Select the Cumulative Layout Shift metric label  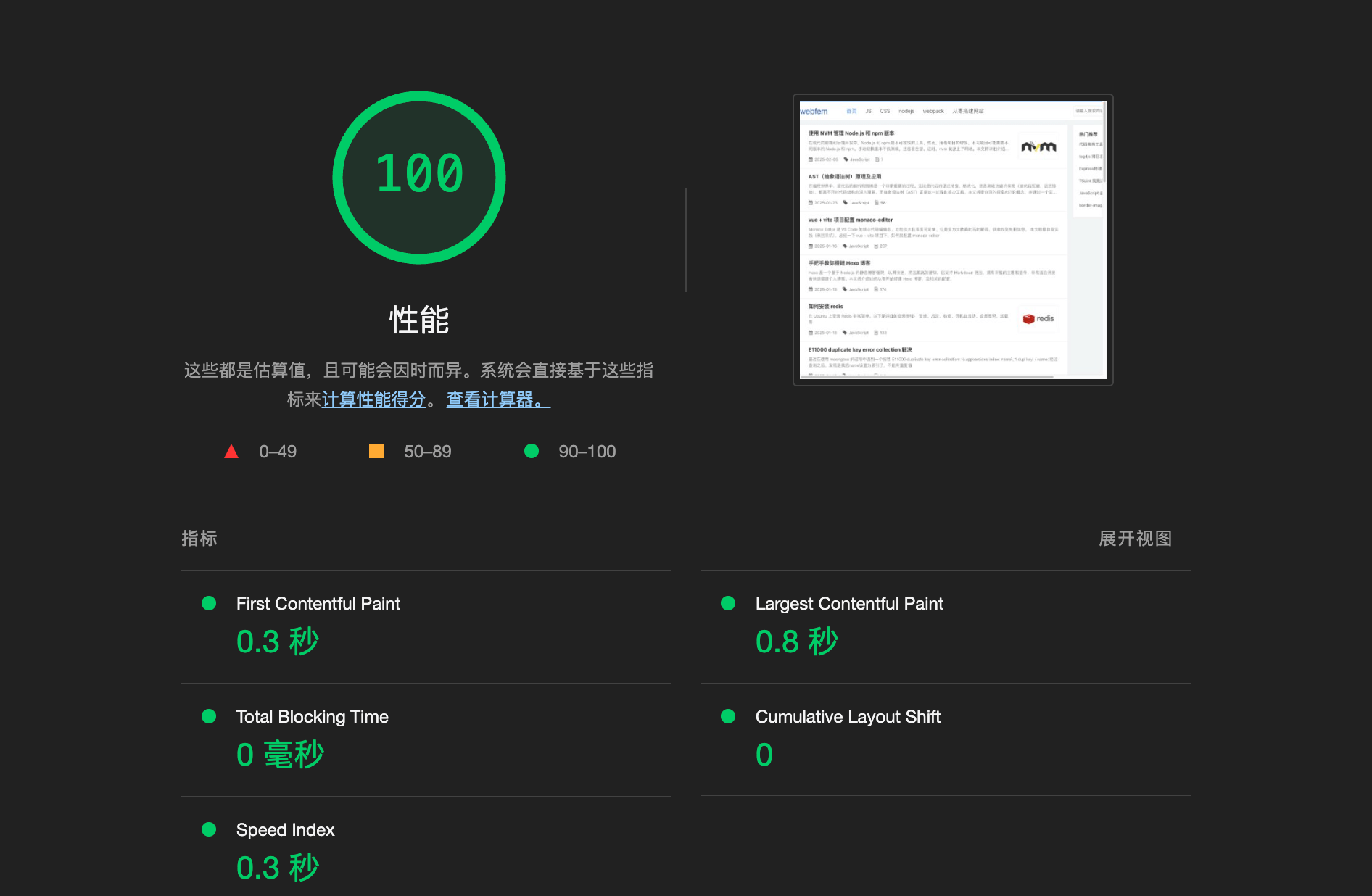pyautogui.click(x=848, y=717)
